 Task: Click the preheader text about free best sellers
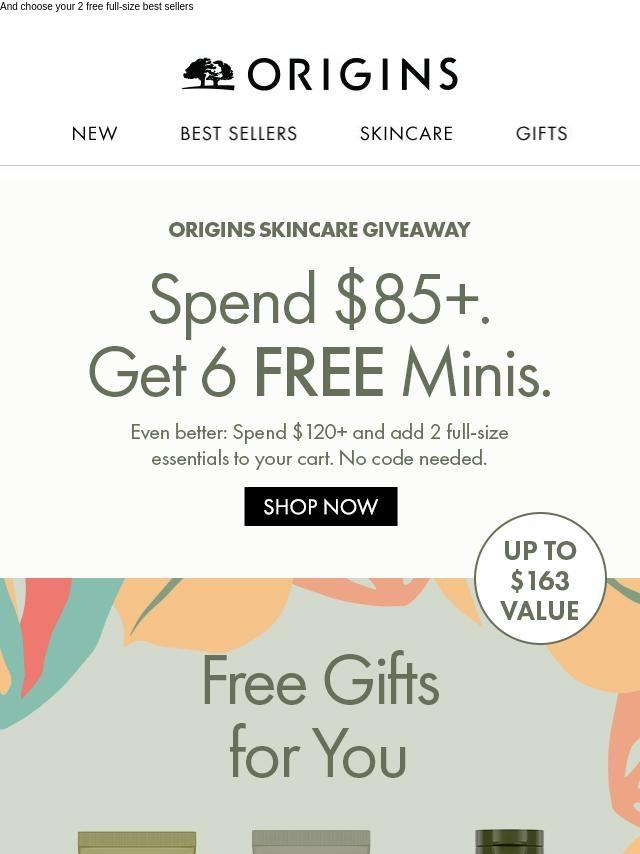coord(96,7)
